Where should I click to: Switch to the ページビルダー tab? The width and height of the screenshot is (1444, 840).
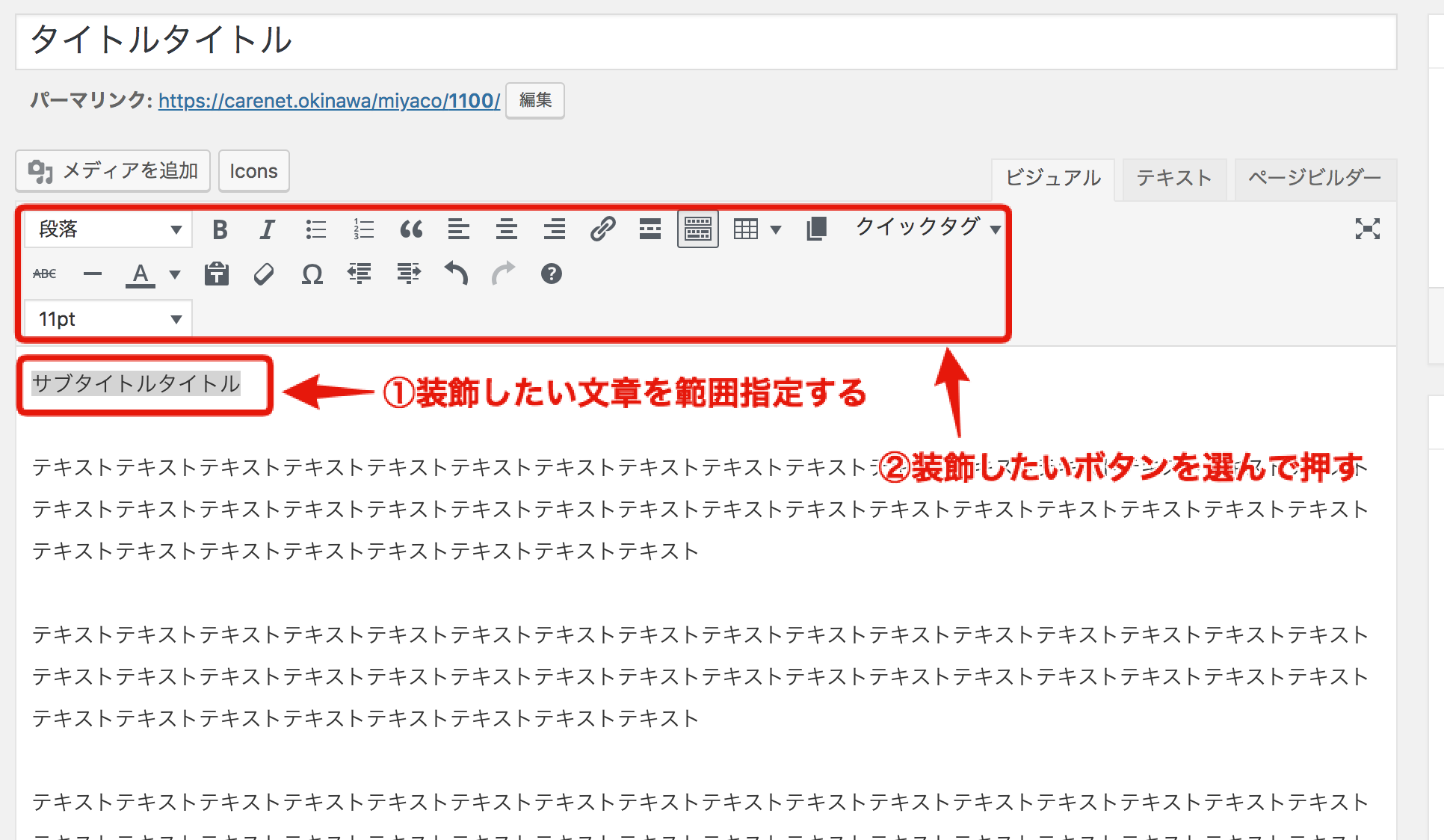pos(1315,178)
